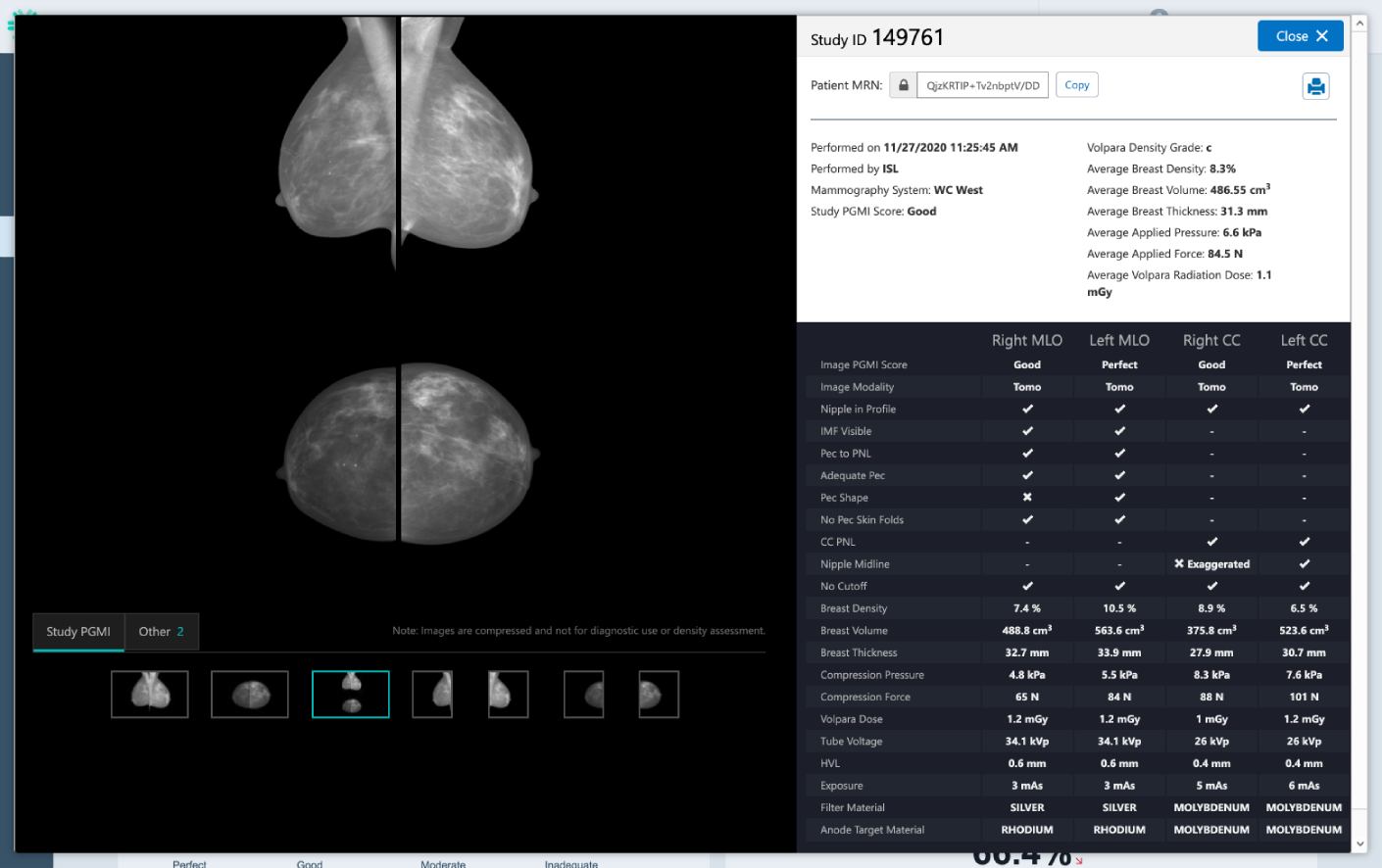
Task: Click the Exaggerated flag in Right CC column
Action: tap(1211, 564)
